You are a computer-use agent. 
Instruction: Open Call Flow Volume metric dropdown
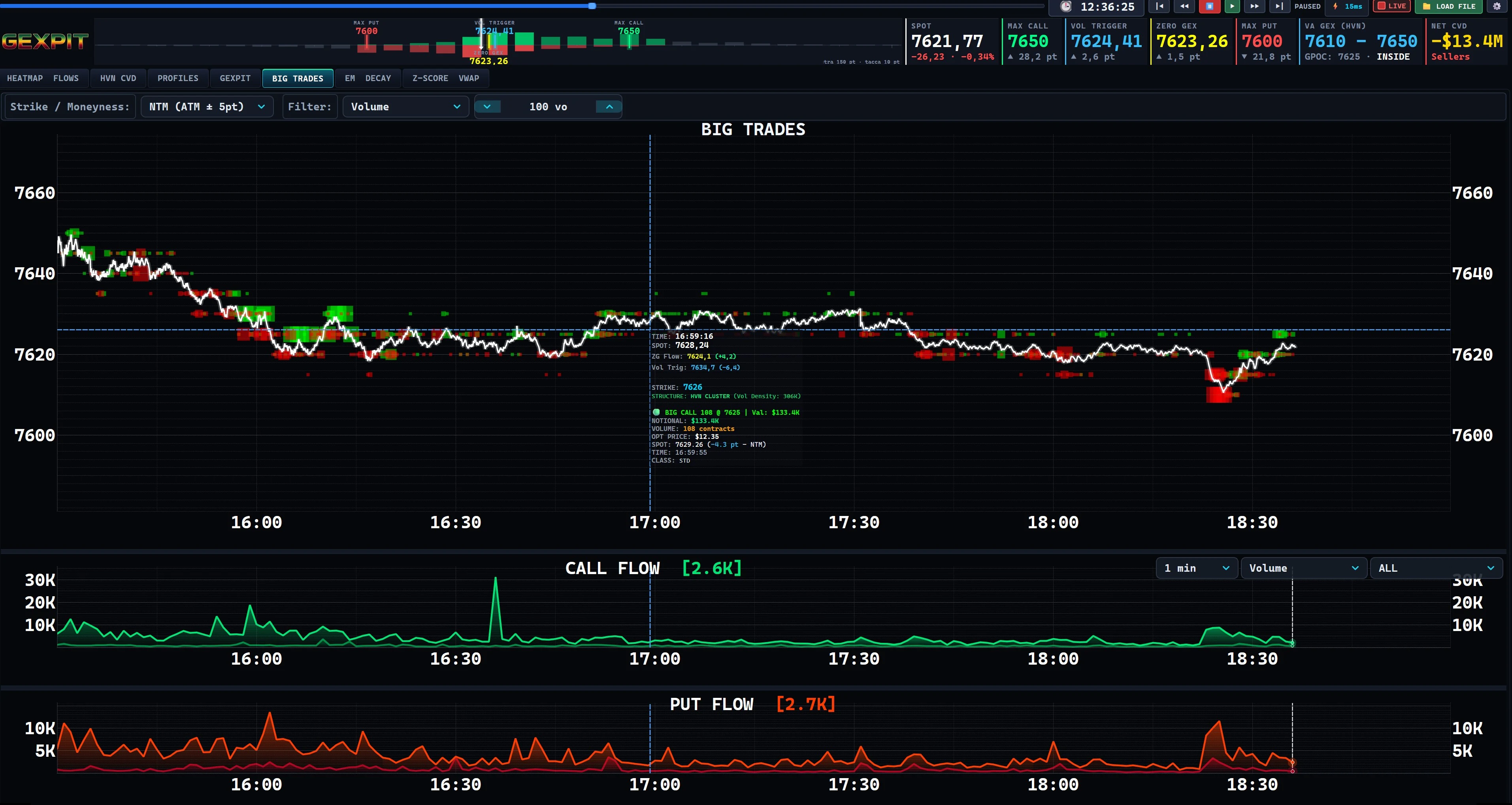pyautogui.click(x=1304, y=568)
